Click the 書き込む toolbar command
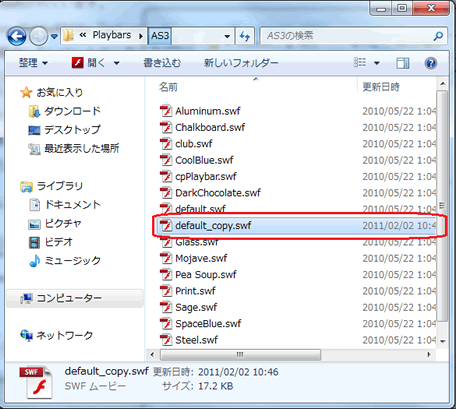This screenshot has height=409, width=456. [162, 63]
